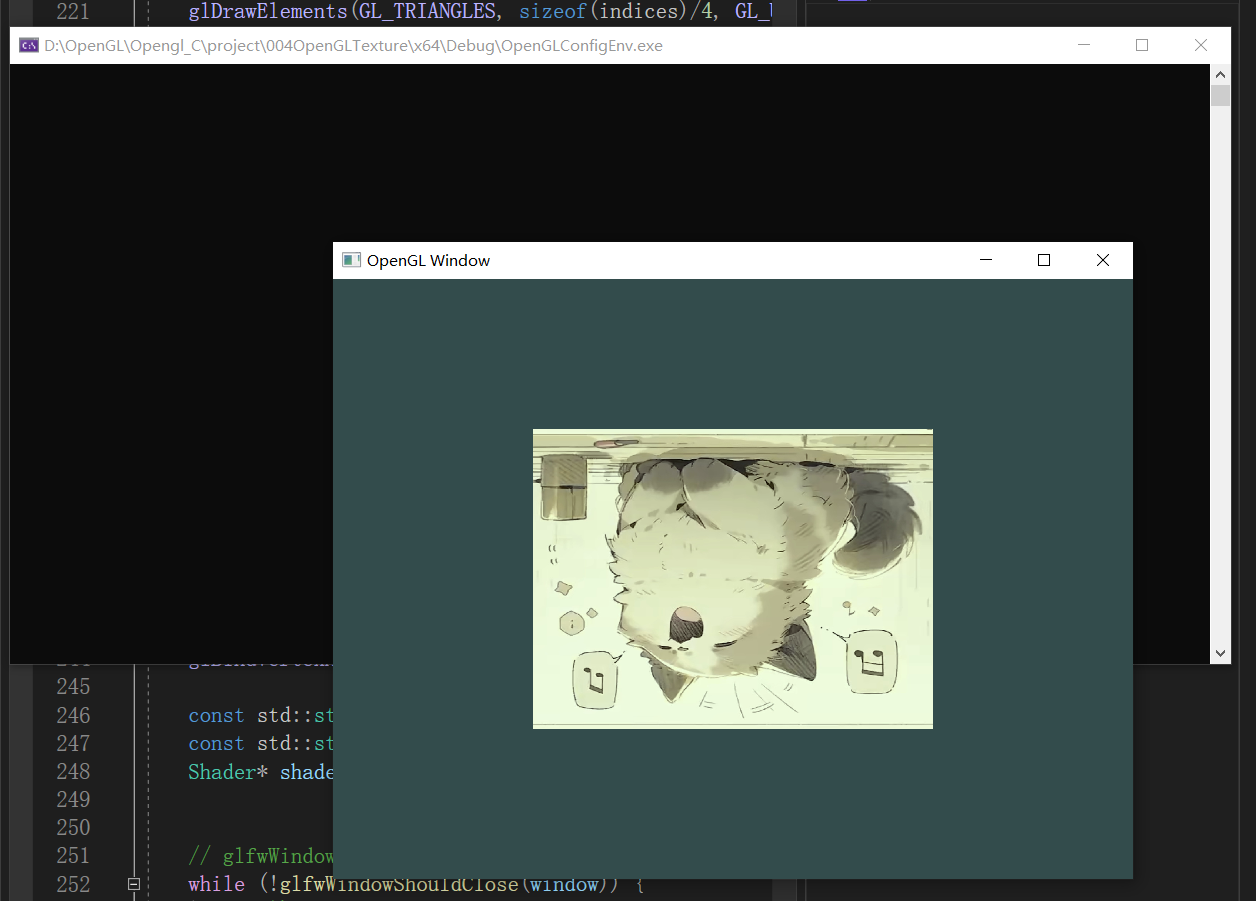Click line number 245 in the editor
Image resolution: width=1256 pixels, height=901 pixels.
pyautogui.click(x=73, y=687)
